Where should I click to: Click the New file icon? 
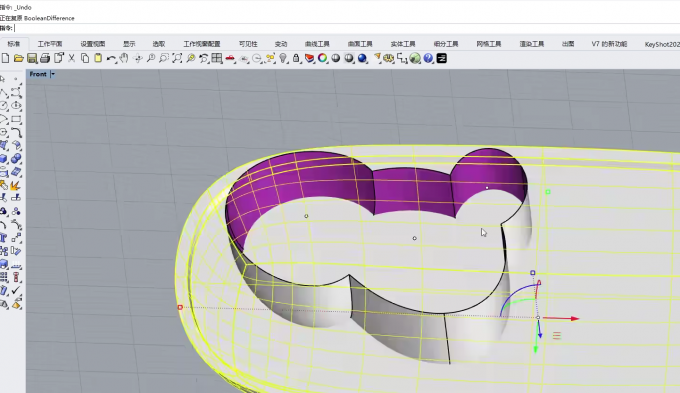6,58
